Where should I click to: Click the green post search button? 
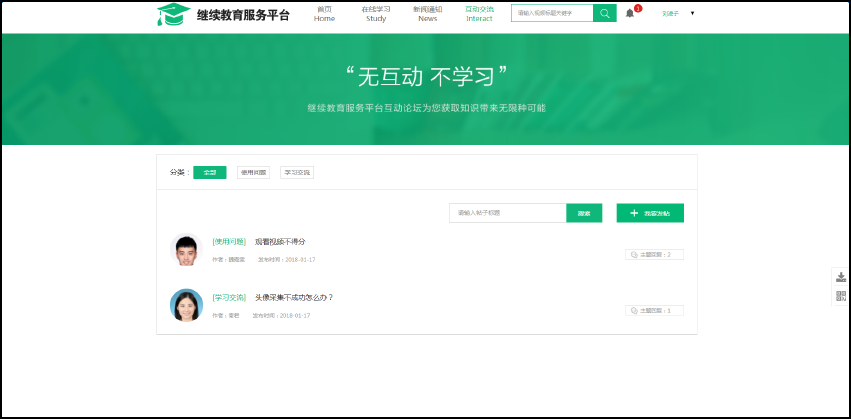(584, 213)
